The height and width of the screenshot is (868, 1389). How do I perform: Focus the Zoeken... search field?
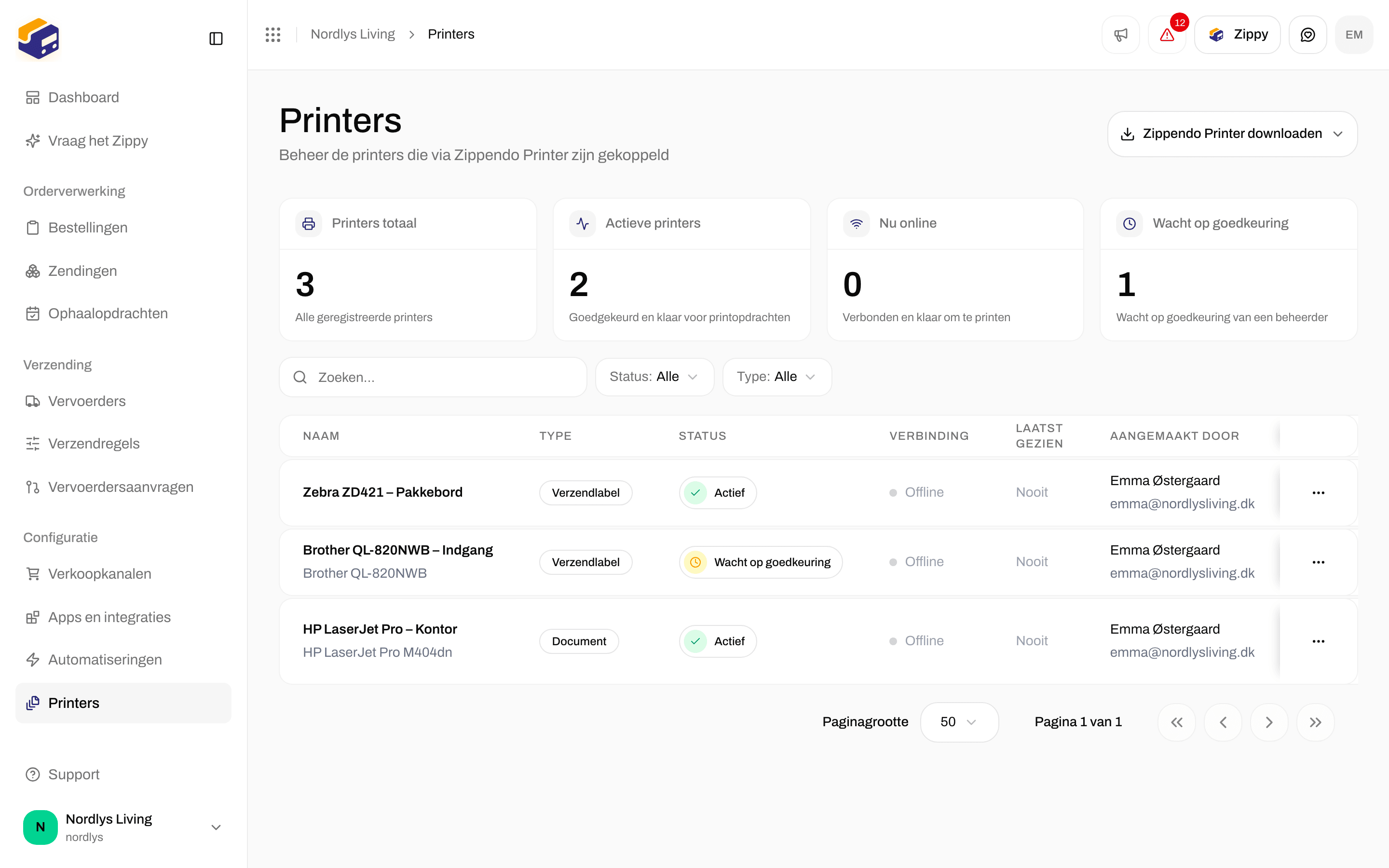click(x=433, y=377)
